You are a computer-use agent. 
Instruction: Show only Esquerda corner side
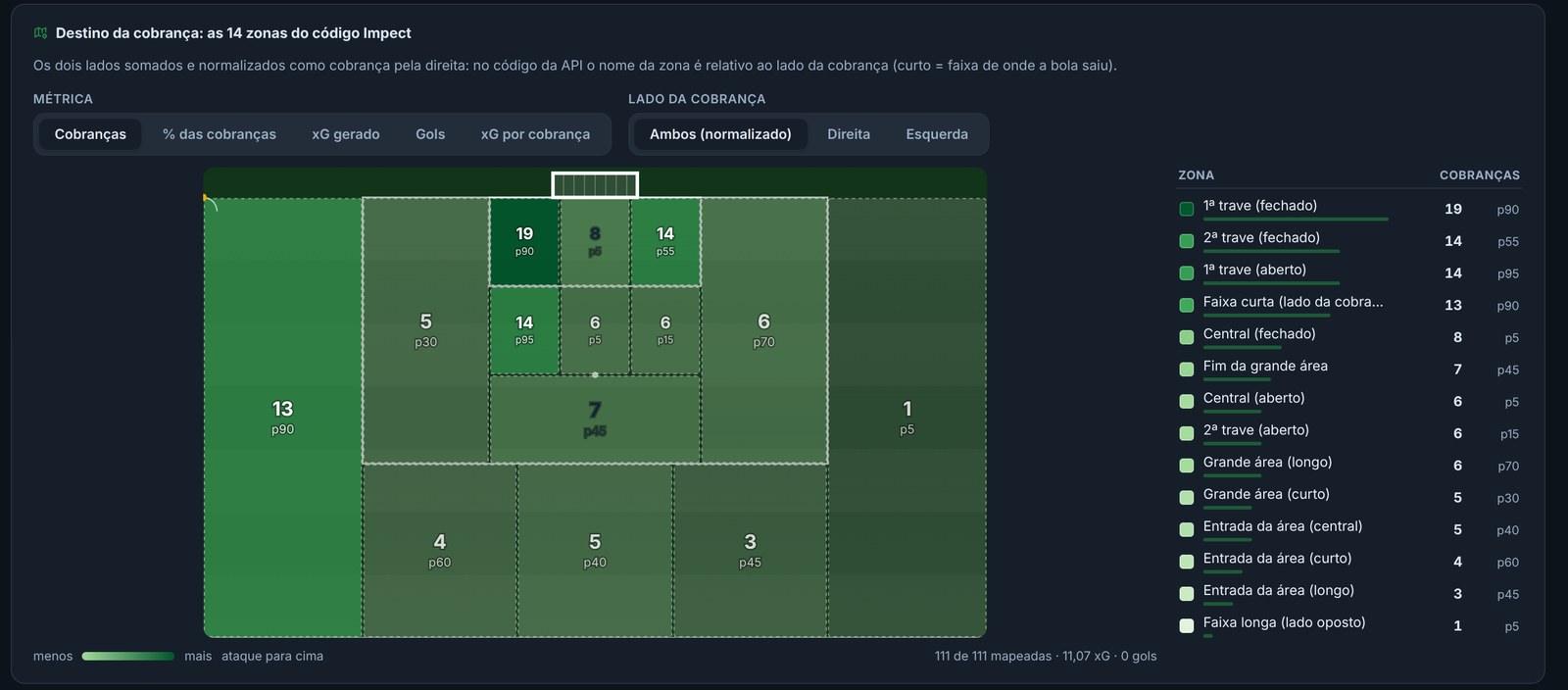(x=937, y=134)
